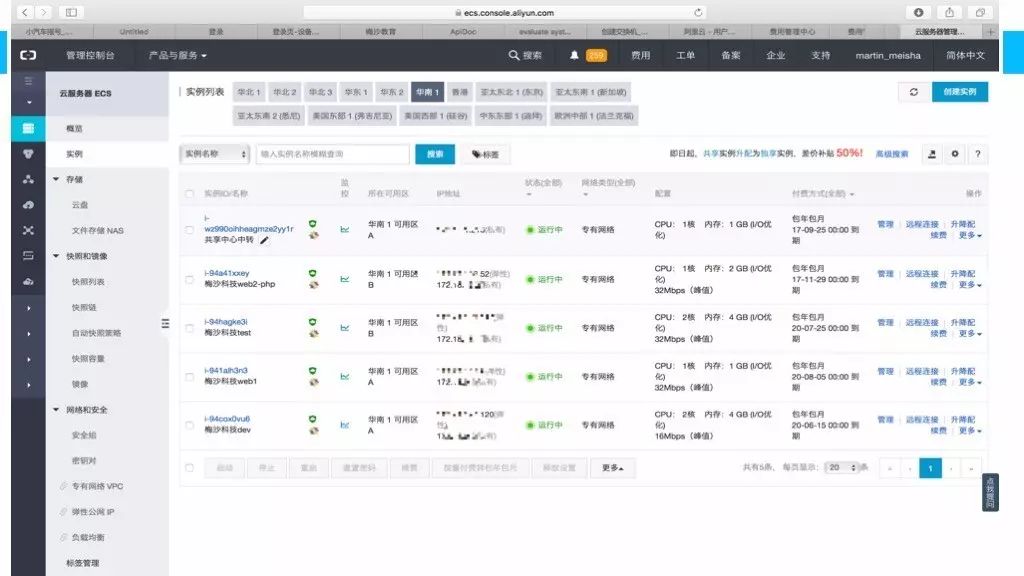Open 更多 dropdown in 梅沙科技dev row

[970, 431]
